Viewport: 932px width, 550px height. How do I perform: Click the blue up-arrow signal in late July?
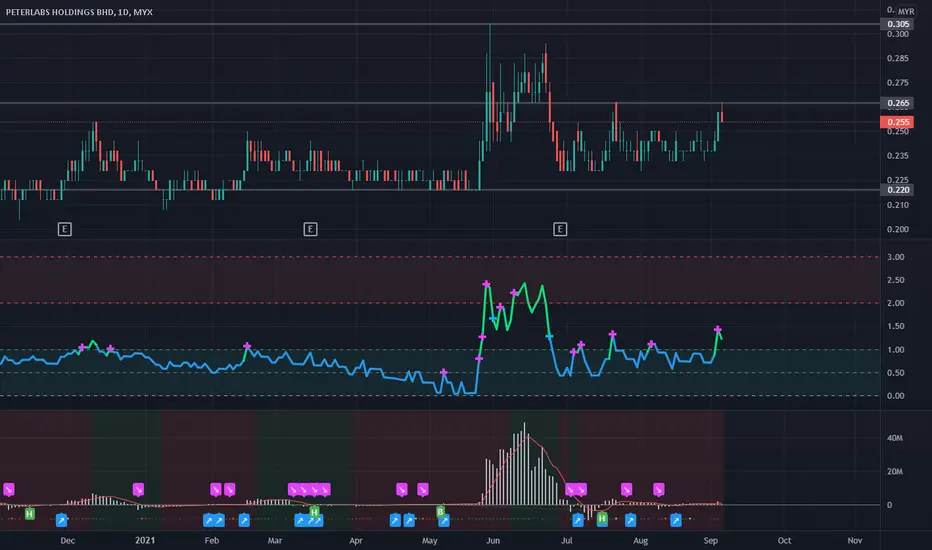click(x=630, y=520)
